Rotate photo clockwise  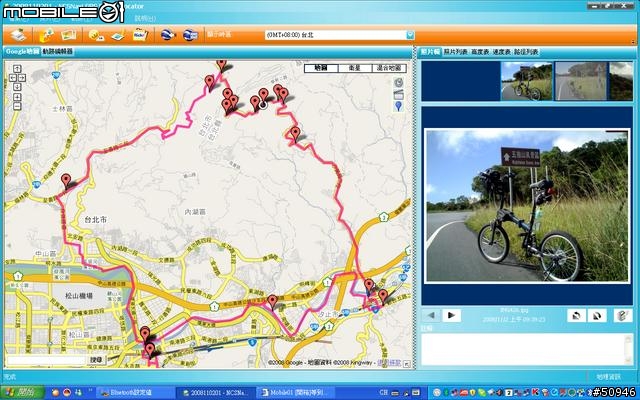pyautogui.click(x=597, y=315)
